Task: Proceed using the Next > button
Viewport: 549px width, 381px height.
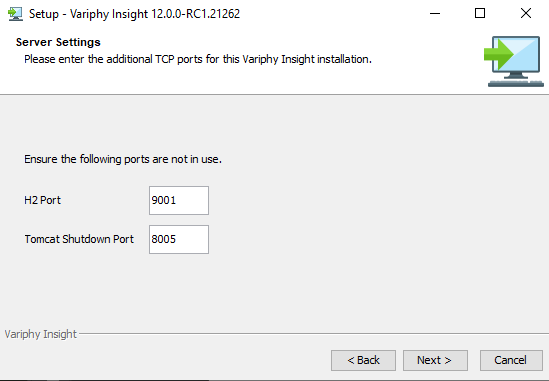Action: pos(435,360)
